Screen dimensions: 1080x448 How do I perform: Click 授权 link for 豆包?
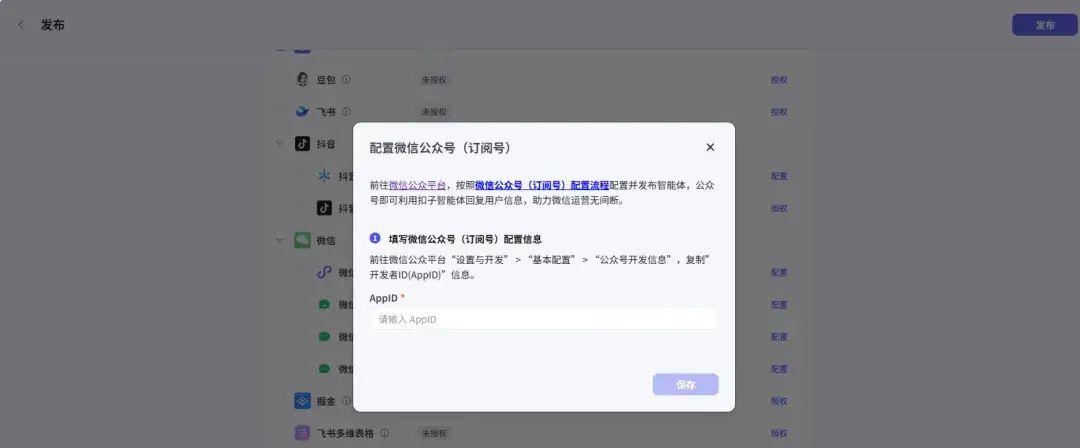click(x=779, y=80)
